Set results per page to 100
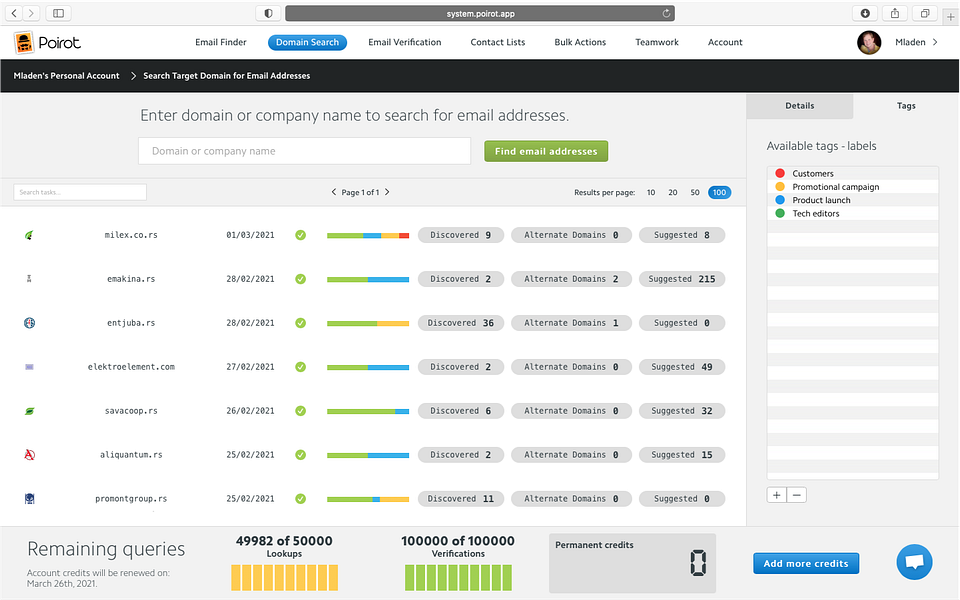 (719, 192)
